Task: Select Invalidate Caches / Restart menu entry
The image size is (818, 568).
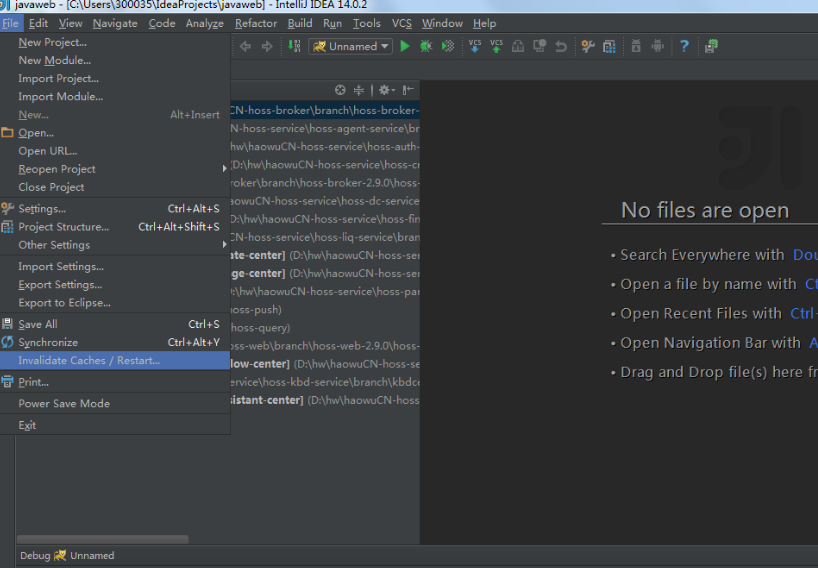Action: click(115, 360)
